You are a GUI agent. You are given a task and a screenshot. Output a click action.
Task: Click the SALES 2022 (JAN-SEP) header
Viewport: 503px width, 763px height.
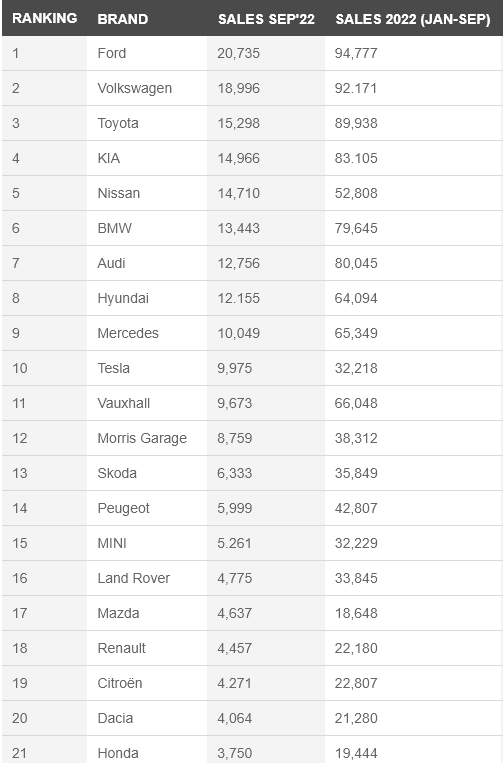coord(413,19)
